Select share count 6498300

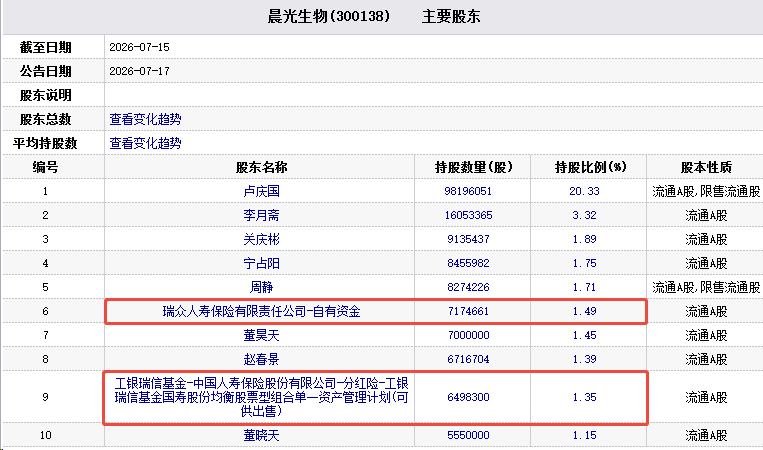coord(468,397)
